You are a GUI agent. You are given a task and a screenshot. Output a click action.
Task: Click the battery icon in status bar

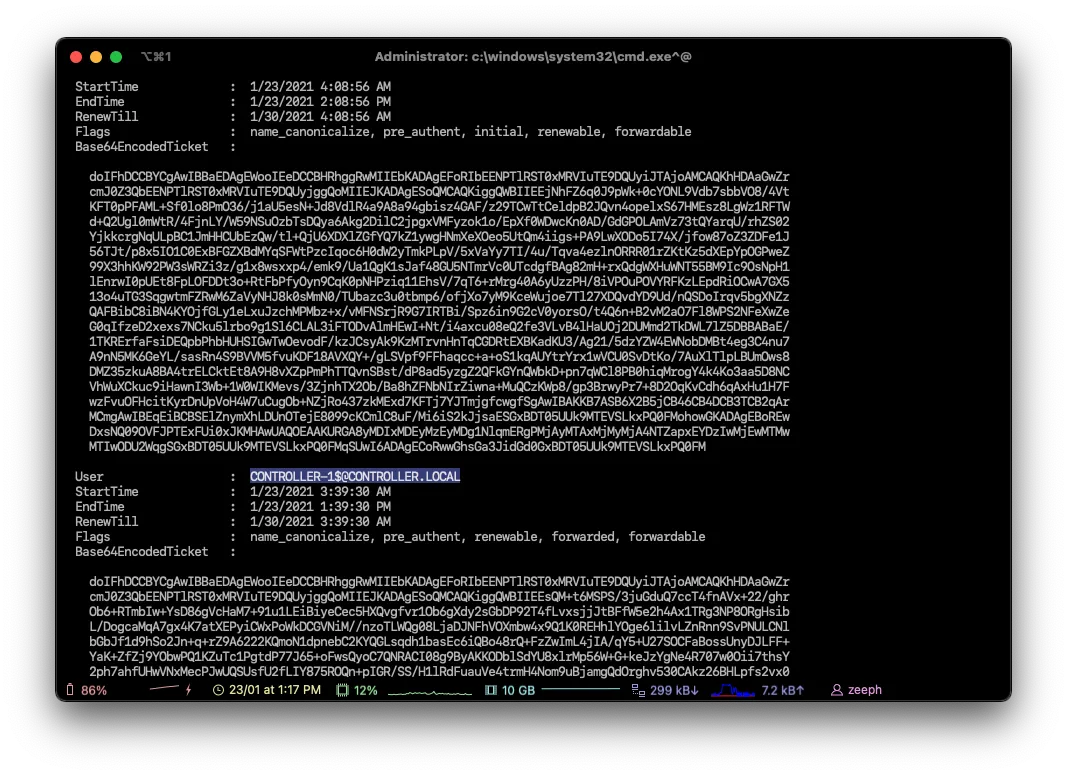coord(70,690)
